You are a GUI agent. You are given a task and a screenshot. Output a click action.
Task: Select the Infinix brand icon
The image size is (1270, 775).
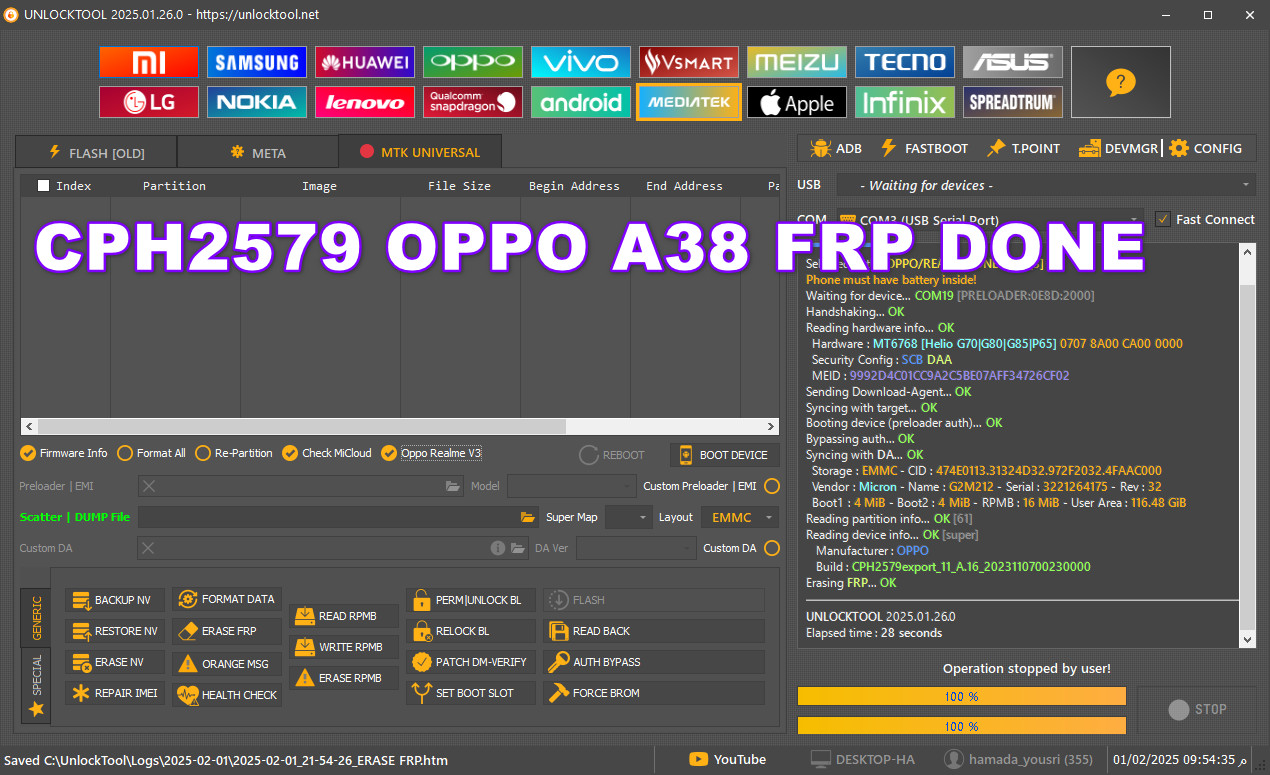tap(905, 102)
